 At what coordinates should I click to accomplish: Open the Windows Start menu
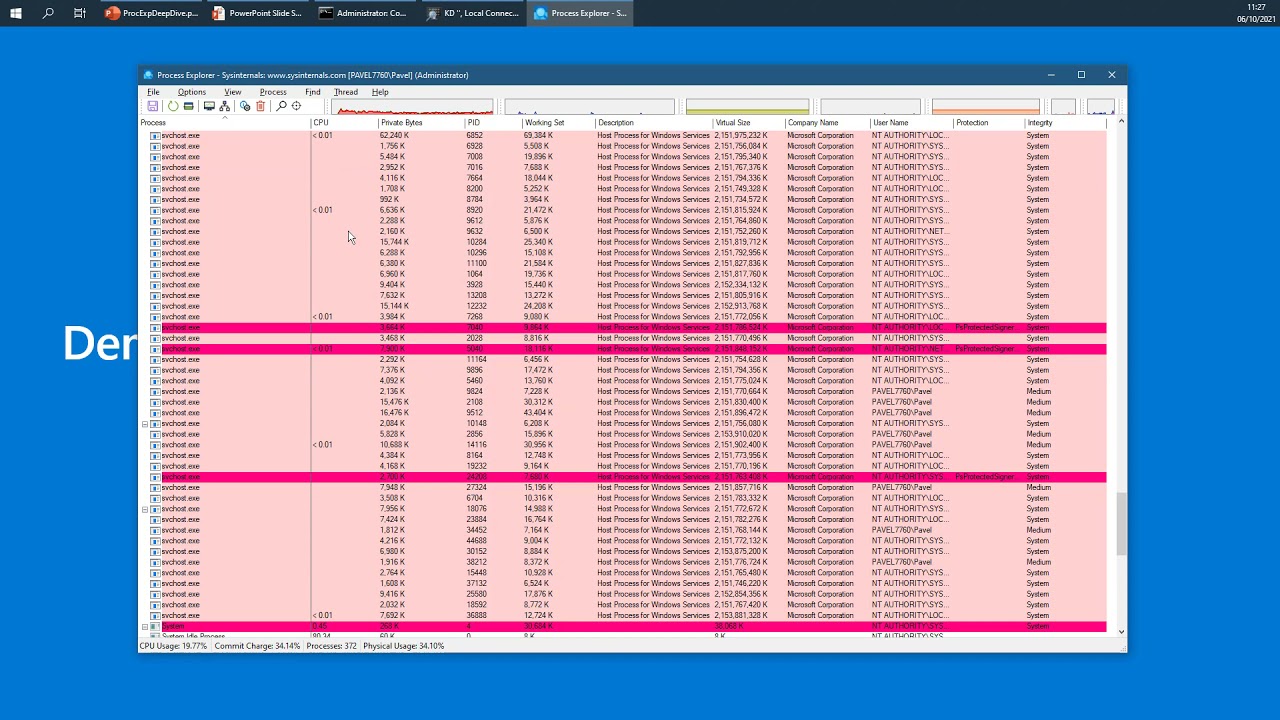click(x=16, y=13)
